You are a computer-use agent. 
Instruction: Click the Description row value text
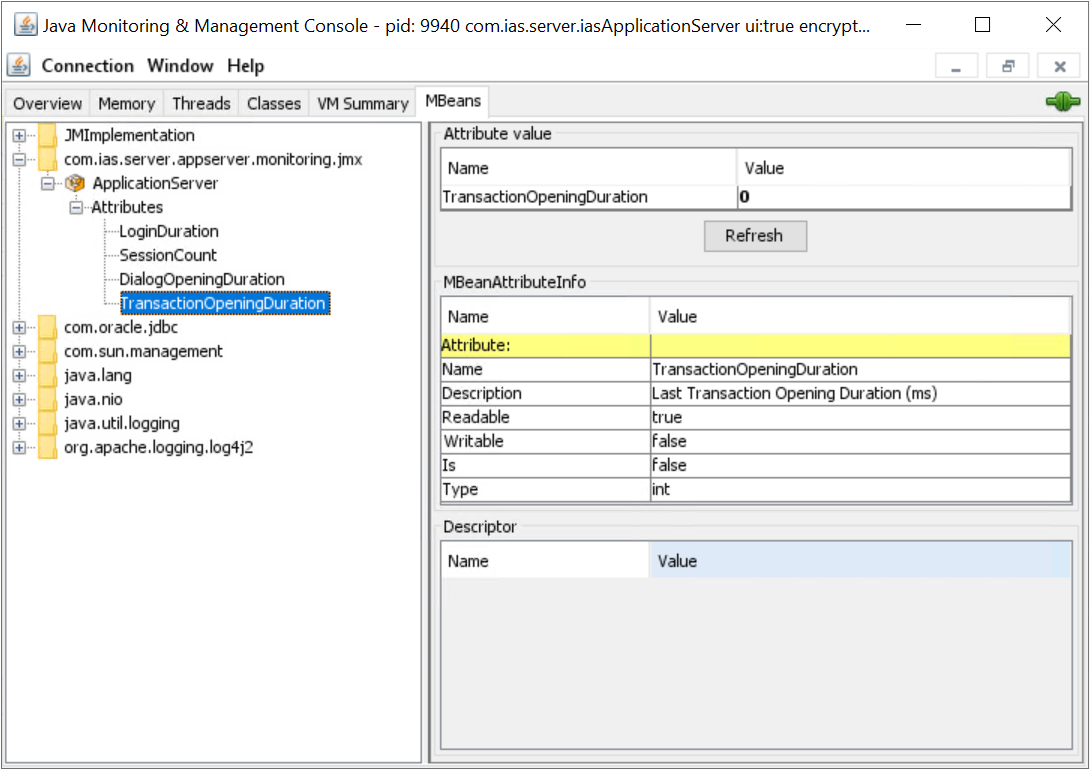[x=795, y=394]
